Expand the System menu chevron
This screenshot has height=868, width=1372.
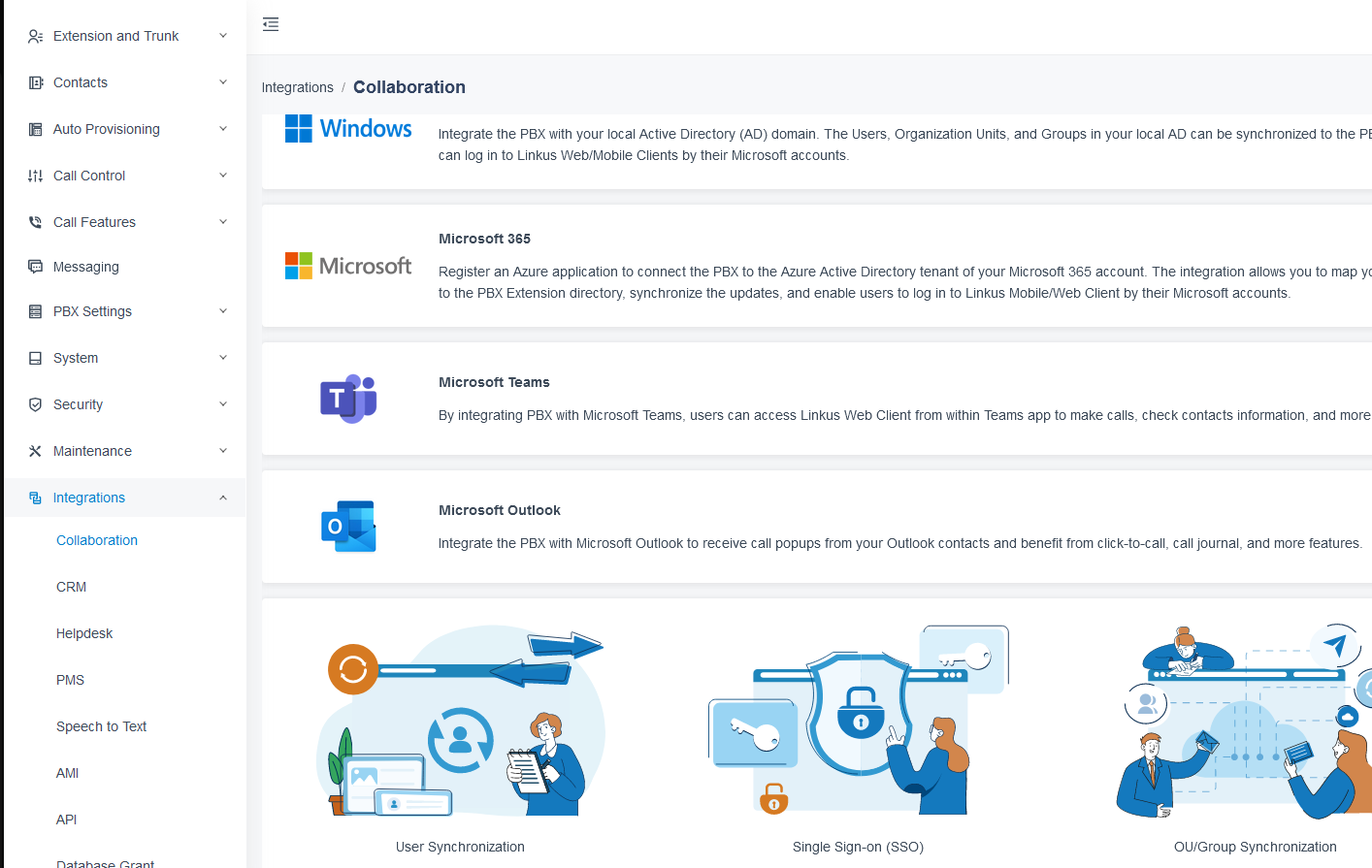coord(223,358)
